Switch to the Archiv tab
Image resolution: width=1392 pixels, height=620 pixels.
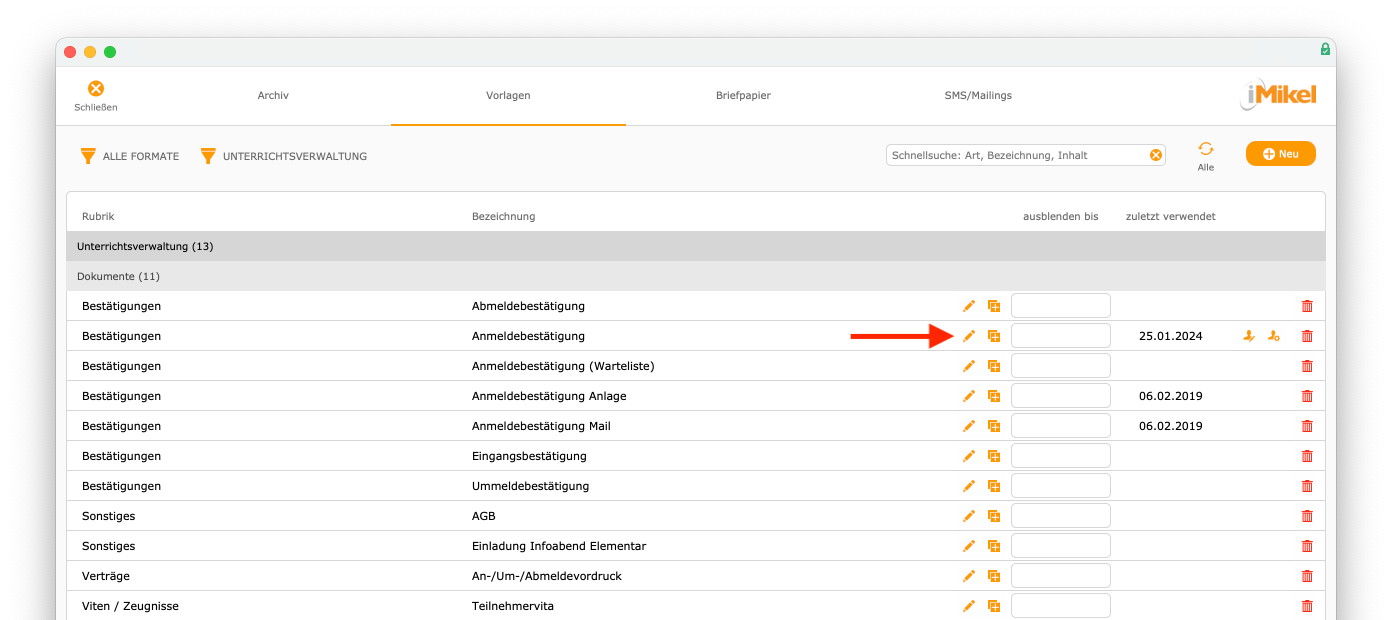pos(273,96)
